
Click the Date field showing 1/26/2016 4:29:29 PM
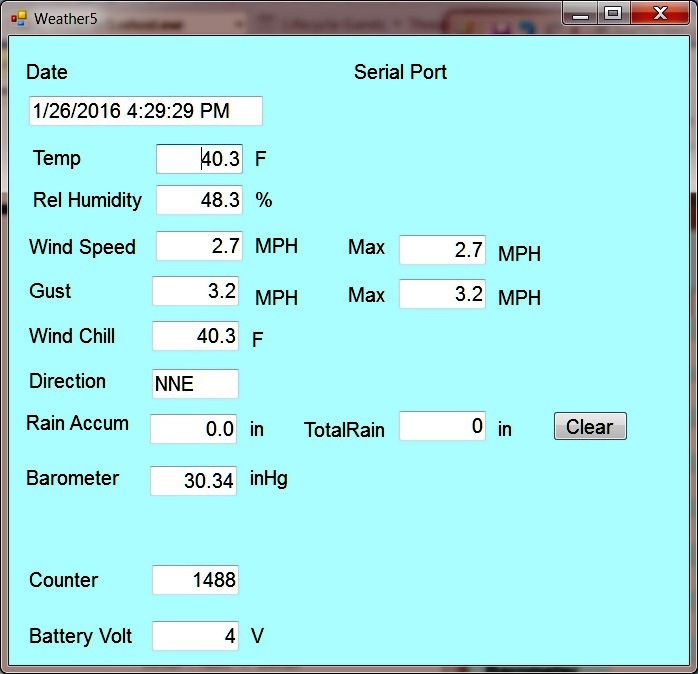tap(146, 111)
